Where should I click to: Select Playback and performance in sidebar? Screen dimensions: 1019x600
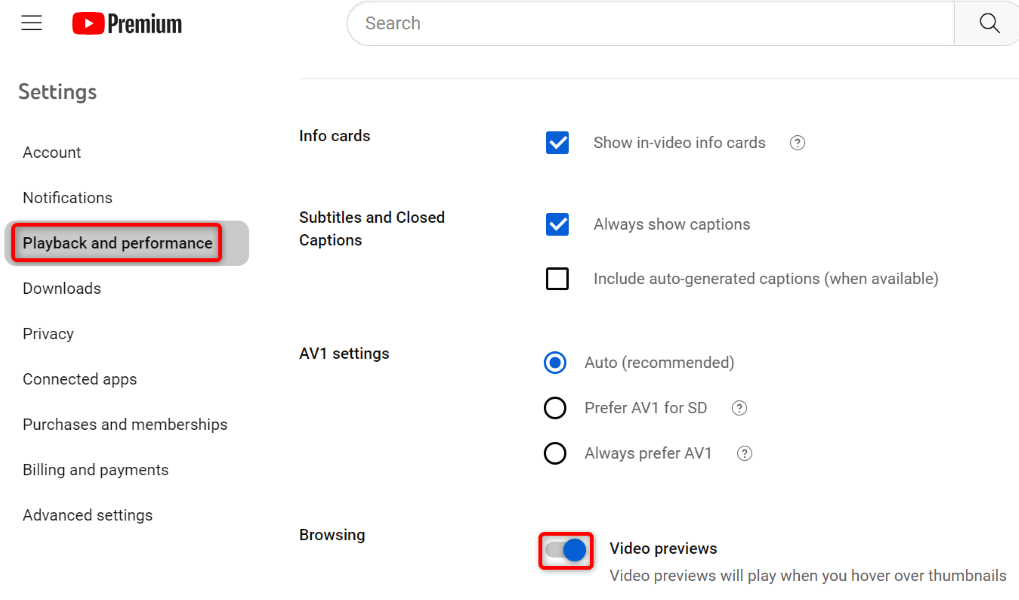coord(118,243)
